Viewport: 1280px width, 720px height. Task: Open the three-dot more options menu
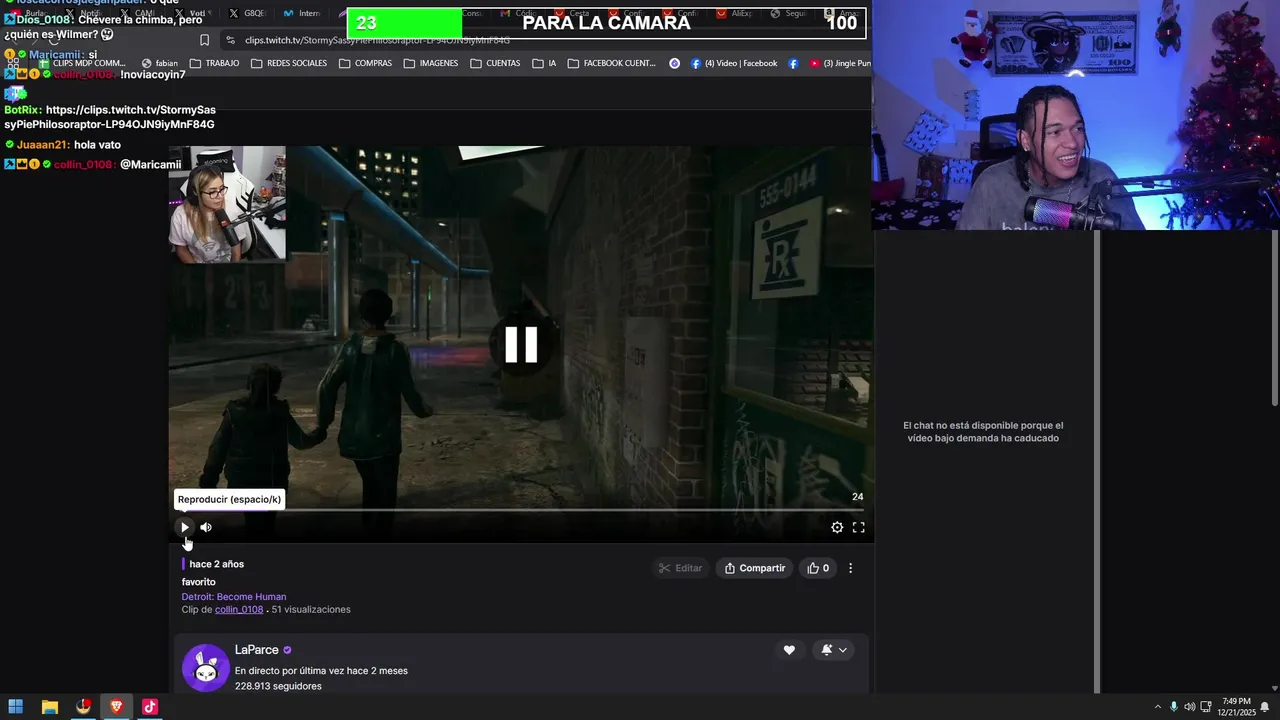(x=851, y=568)
